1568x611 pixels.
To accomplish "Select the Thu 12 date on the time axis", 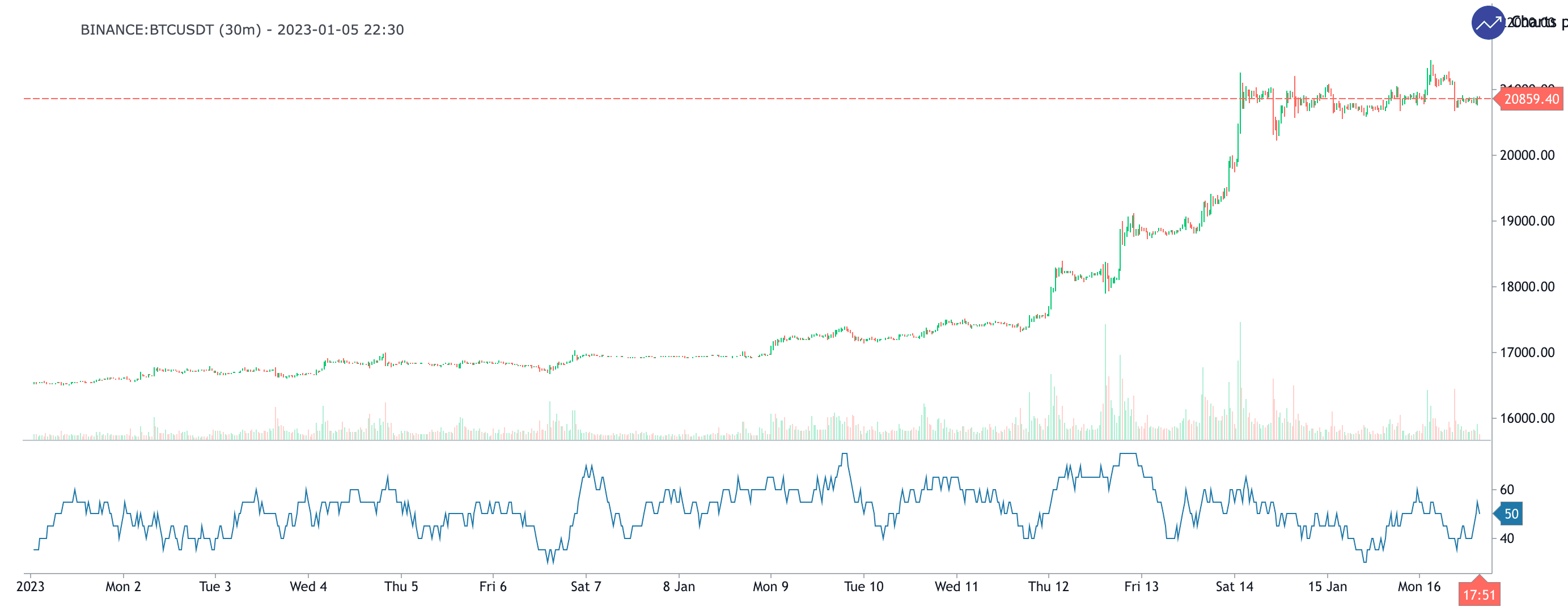I will 1048,587.
